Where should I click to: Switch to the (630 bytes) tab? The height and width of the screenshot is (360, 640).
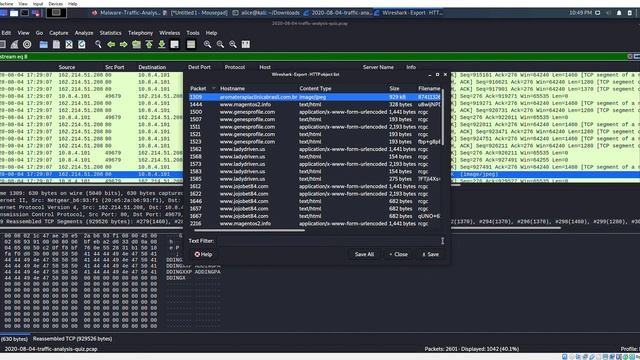pos(15,339)
